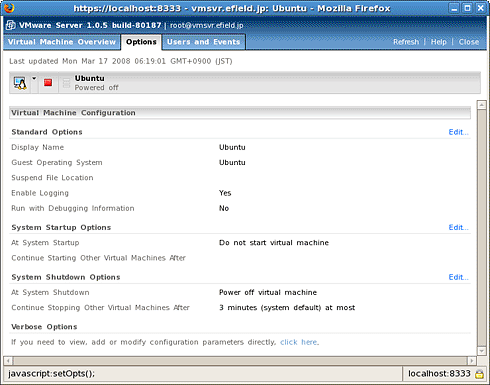The width and height of the screenshot is (490, 385).
Task: Switch to Virtual Machine Overview tab
Action: pyautogui.click(x=62, y=42)
